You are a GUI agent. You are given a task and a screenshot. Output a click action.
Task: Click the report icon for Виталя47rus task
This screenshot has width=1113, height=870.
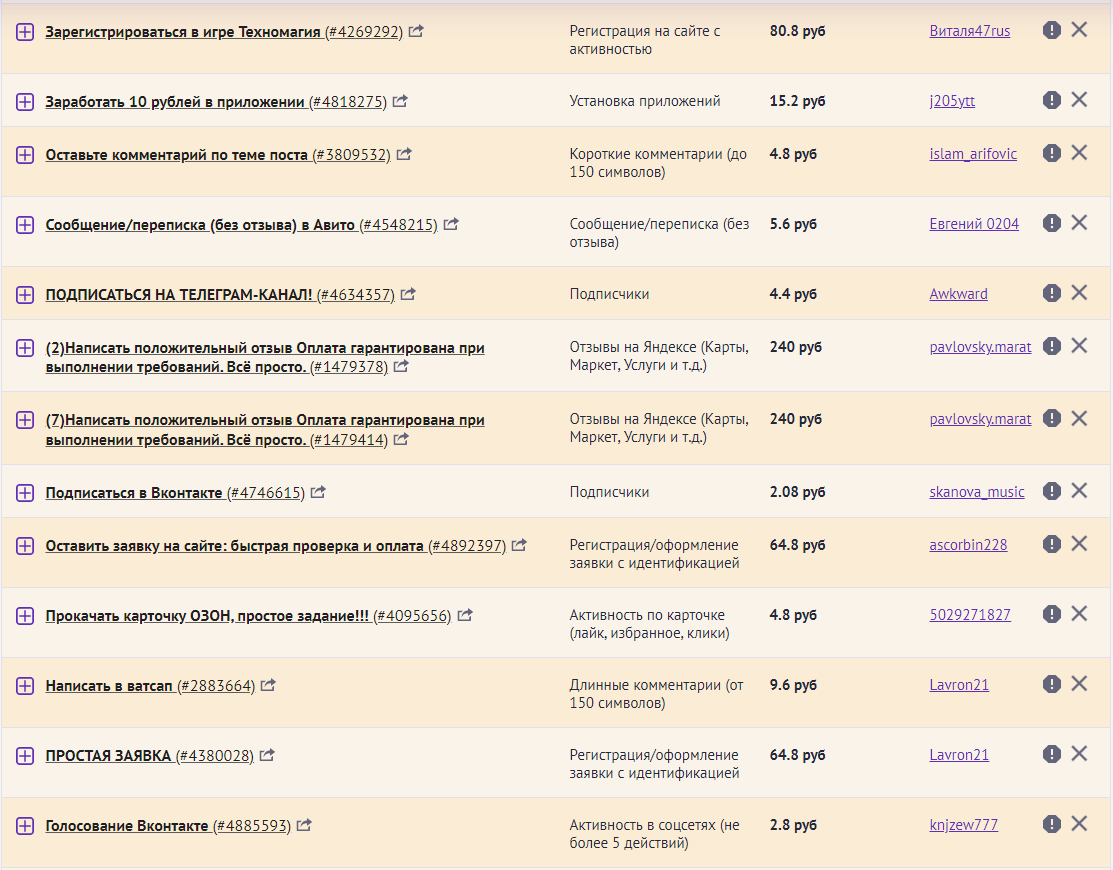1051,30
